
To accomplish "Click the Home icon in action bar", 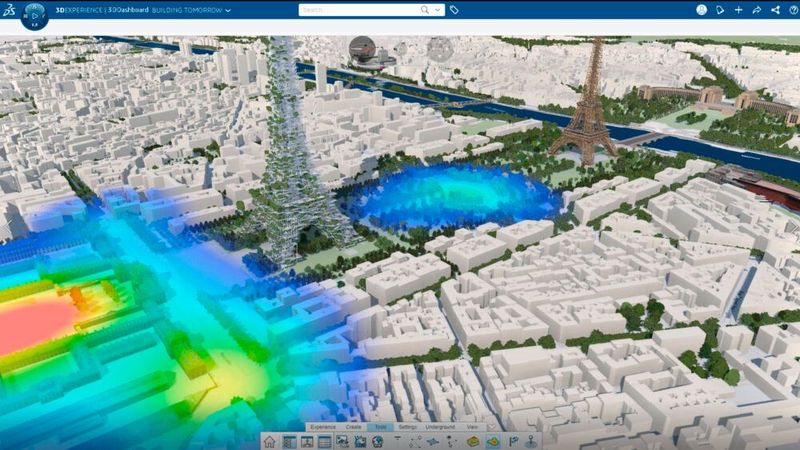I will 269,442.
